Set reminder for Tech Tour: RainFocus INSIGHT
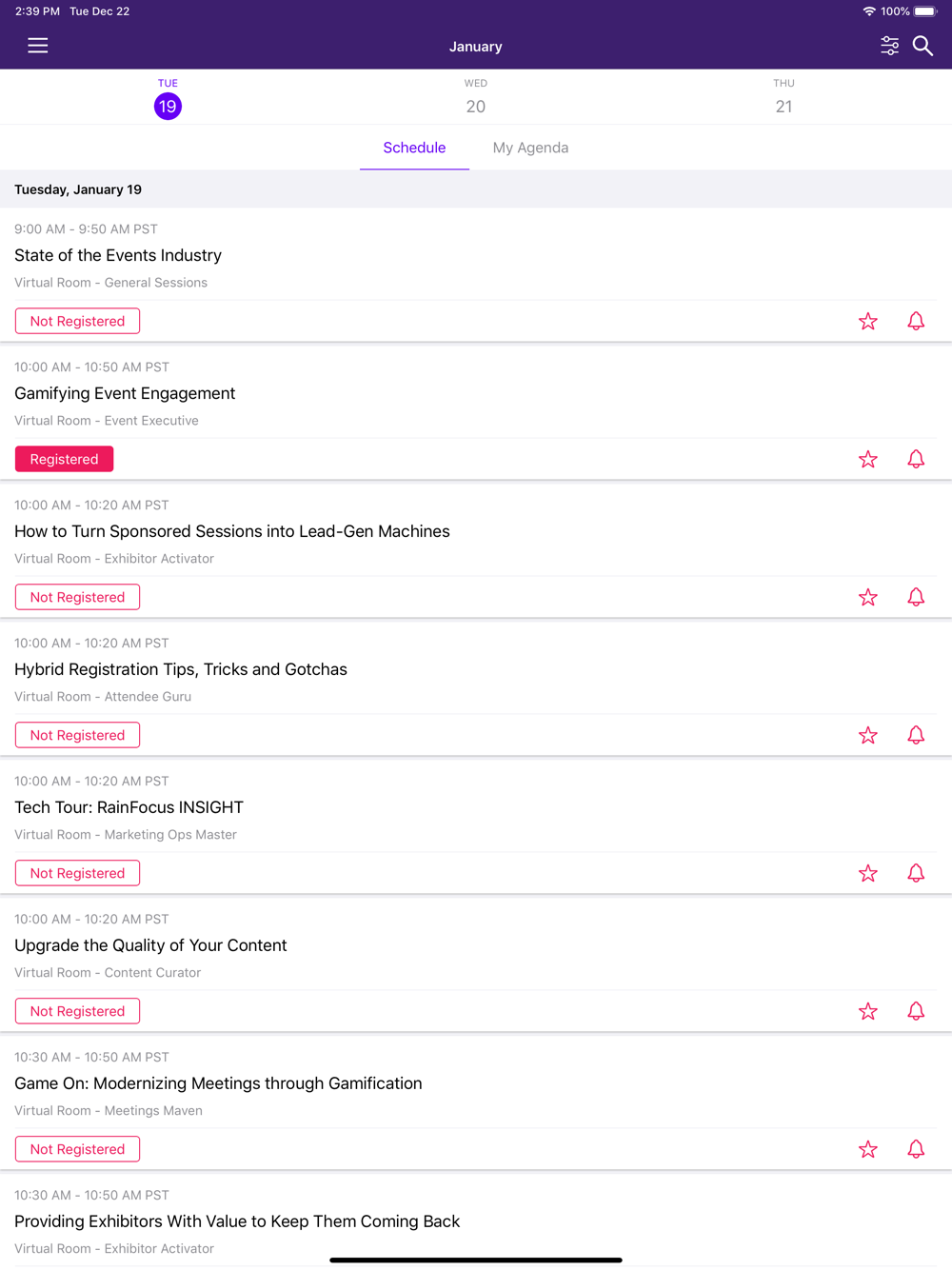The width and height of the screenshot is (952, 1270). point(916,874)
